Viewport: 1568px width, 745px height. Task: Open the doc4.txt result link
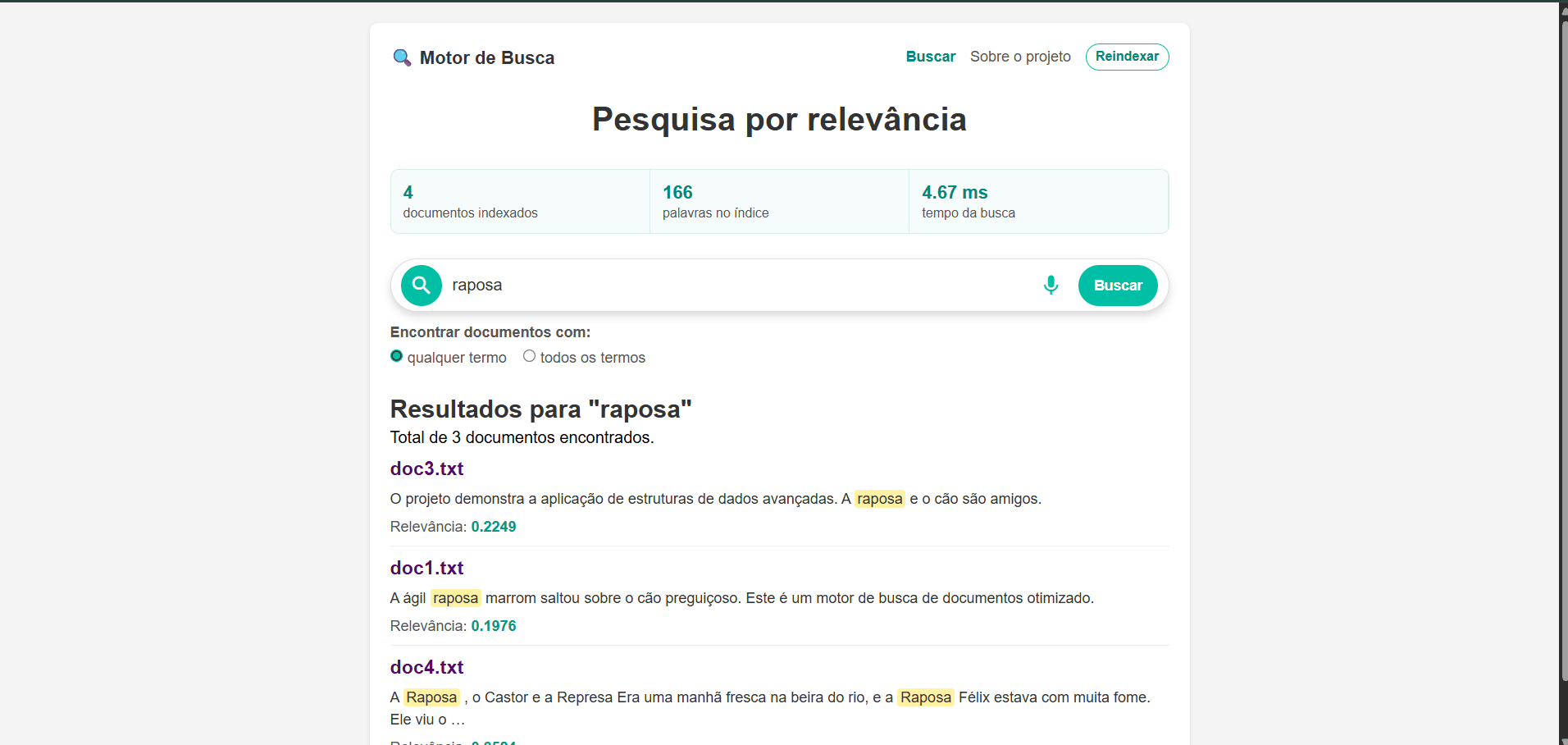click(426, 667)
